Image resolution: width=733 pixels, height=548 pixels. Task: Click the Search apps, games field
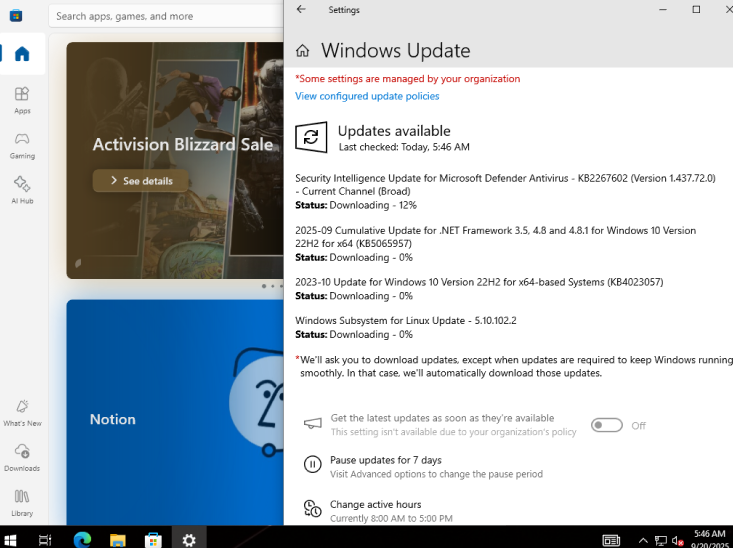tap(166, 16)
